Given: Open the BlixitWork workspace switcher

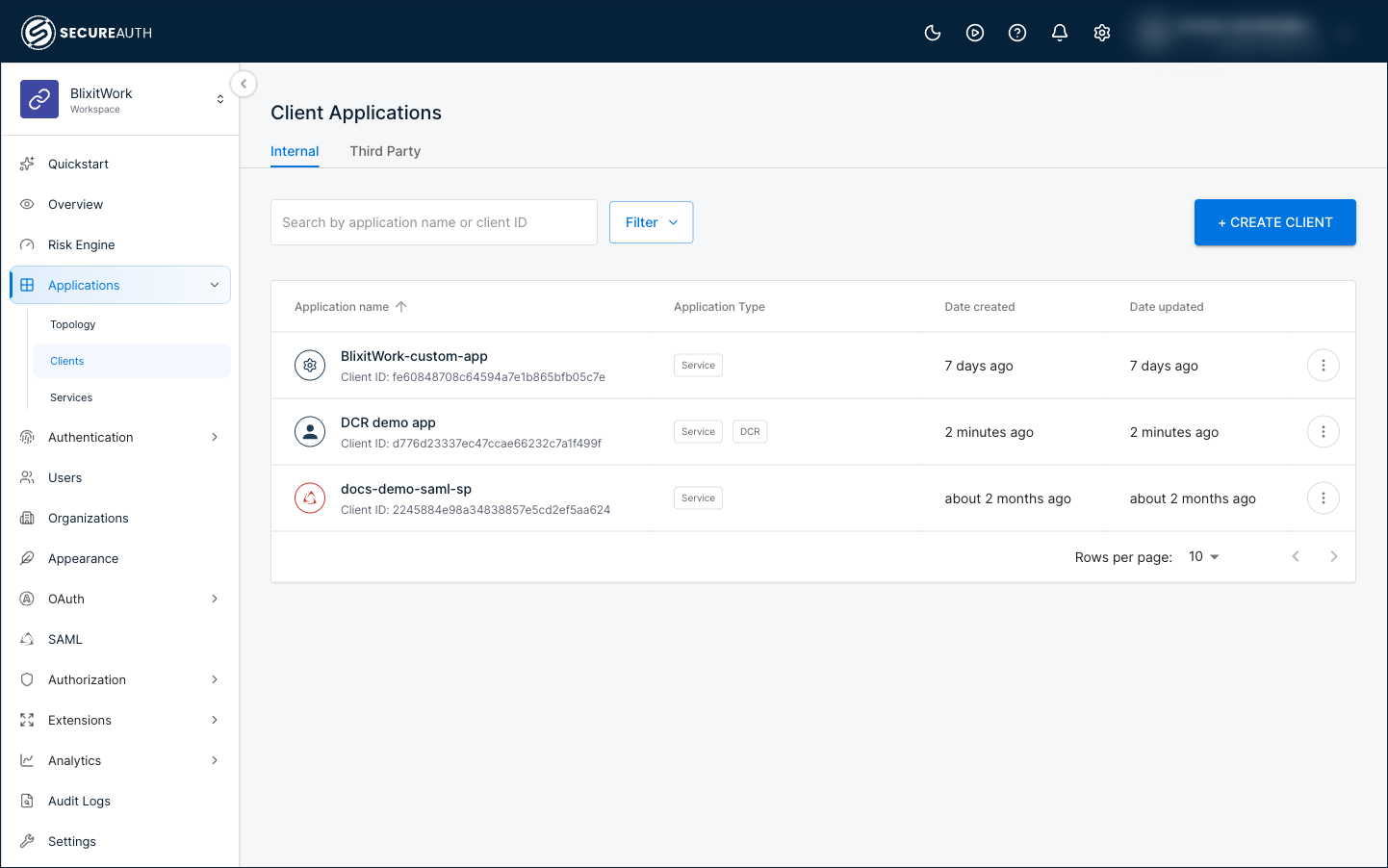Looking at the screenshot, I should [x=220, y=99].
